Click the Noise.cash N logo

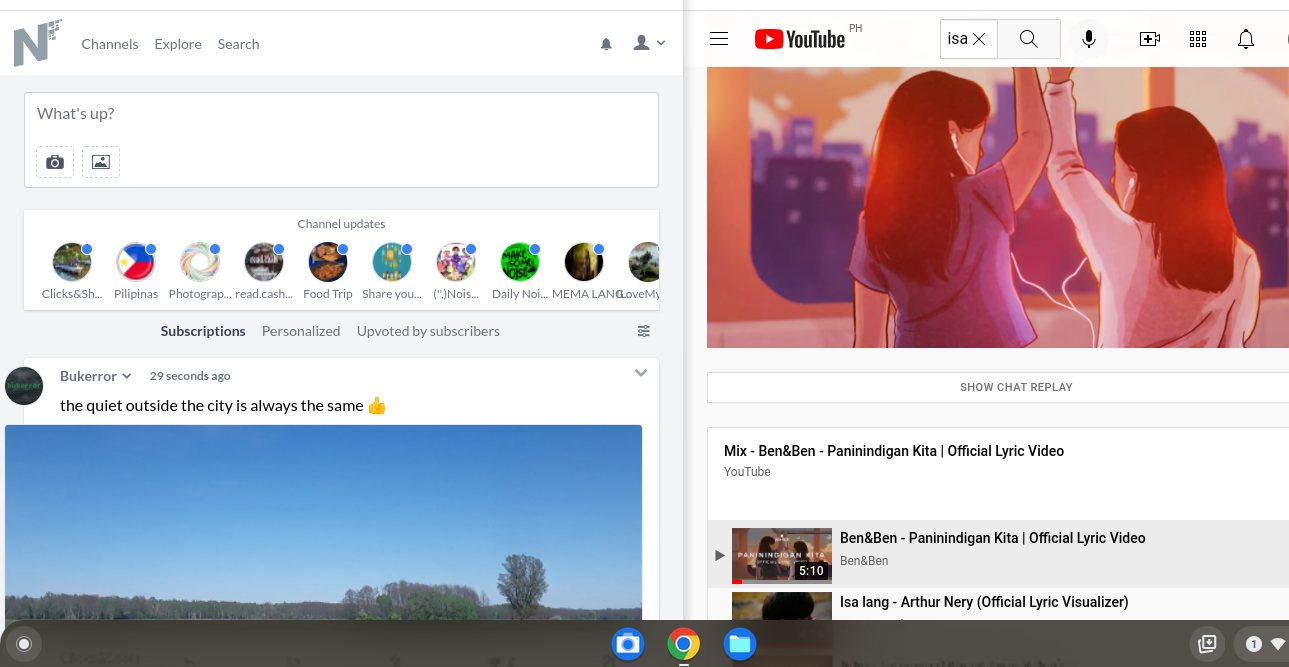pos(37,43)
